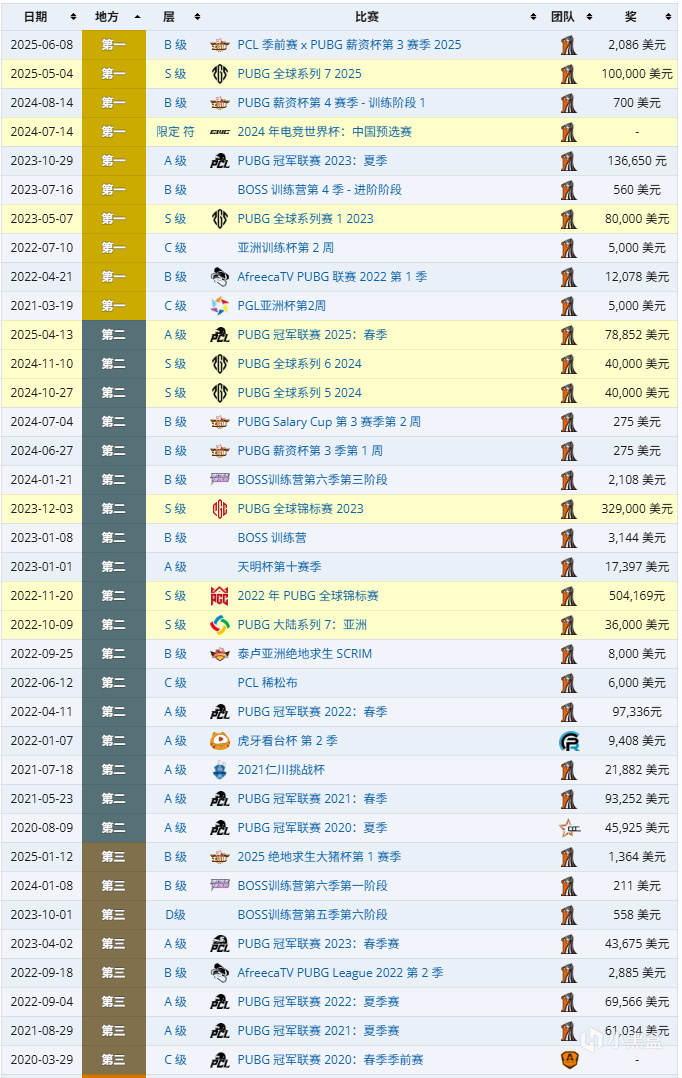682x1078 pixels.
Task: Open PUBG 冠军联赛 2023:夏季 link
Action: coord(312,160)
